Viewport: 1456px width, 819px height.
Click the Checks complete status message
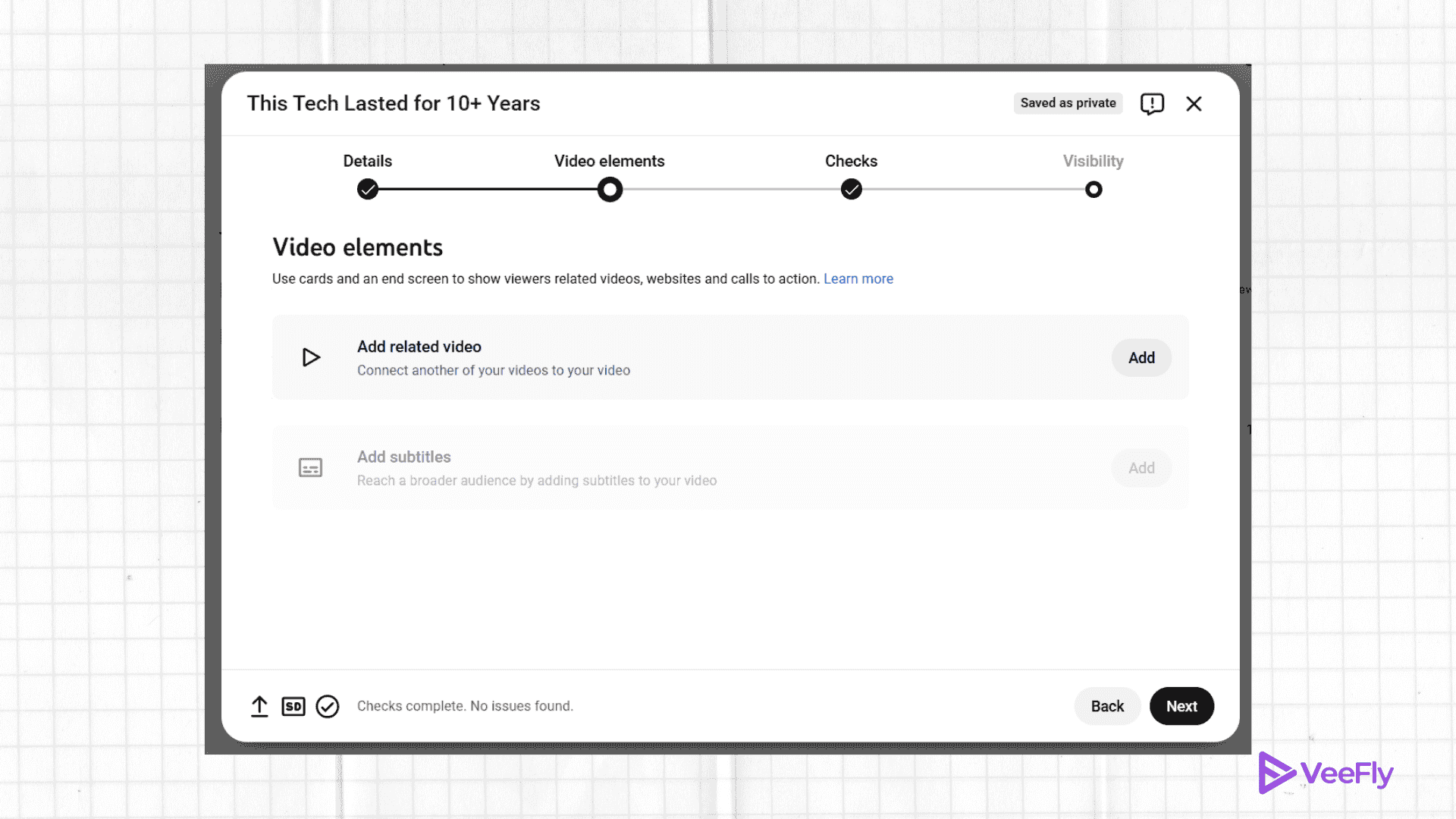tap(465, 706)
